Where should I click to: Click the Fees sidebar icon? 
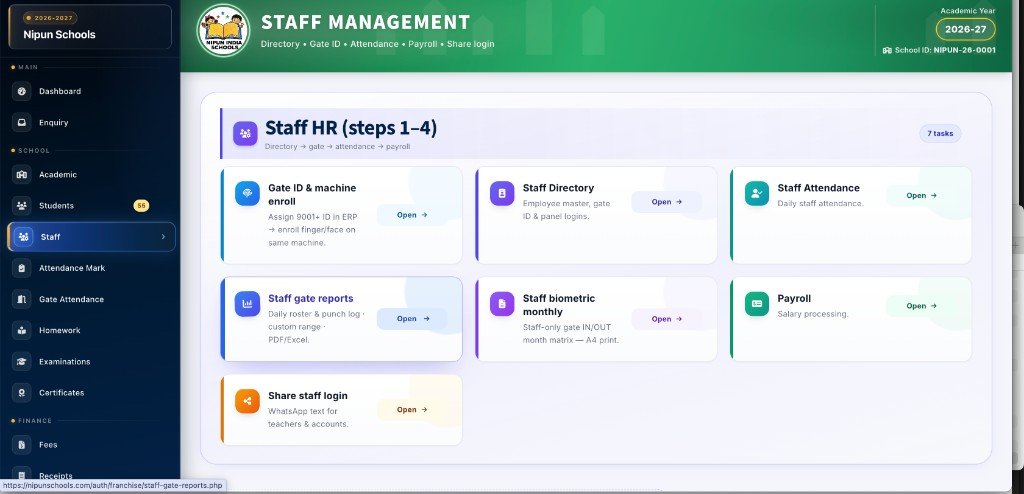tap(22, 444)
